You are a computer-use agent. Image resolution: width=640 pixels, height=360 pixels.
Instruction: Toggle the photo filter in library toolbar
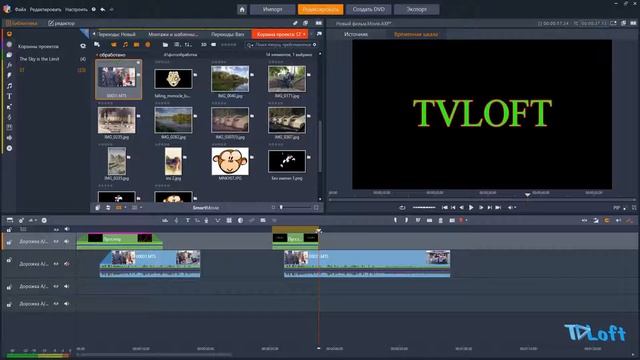coord(136,44)
